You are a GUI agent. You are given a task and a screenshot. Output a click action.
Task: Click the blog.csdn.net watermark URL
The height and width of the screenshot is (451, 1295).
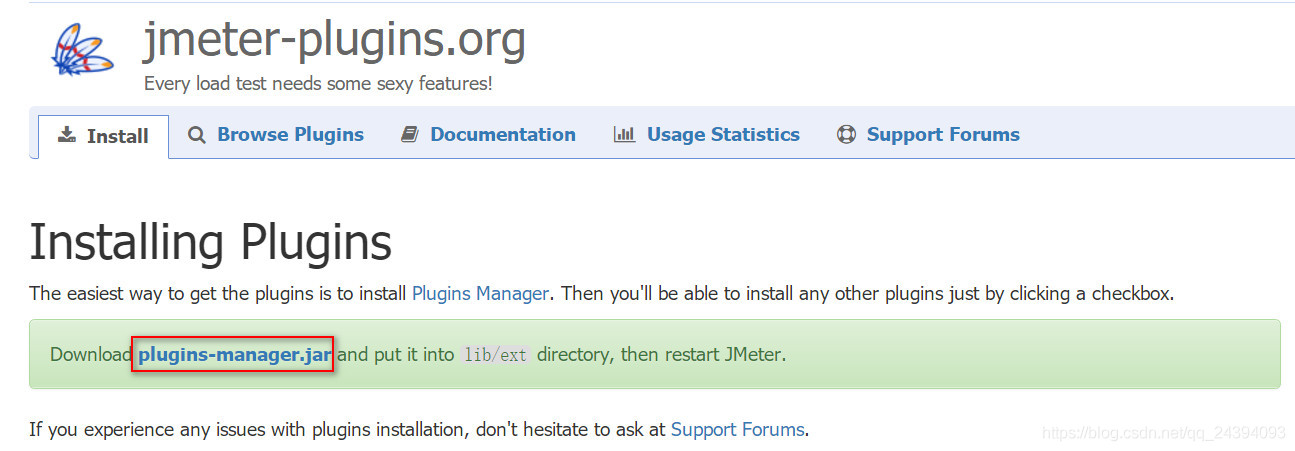[1163, 433]
